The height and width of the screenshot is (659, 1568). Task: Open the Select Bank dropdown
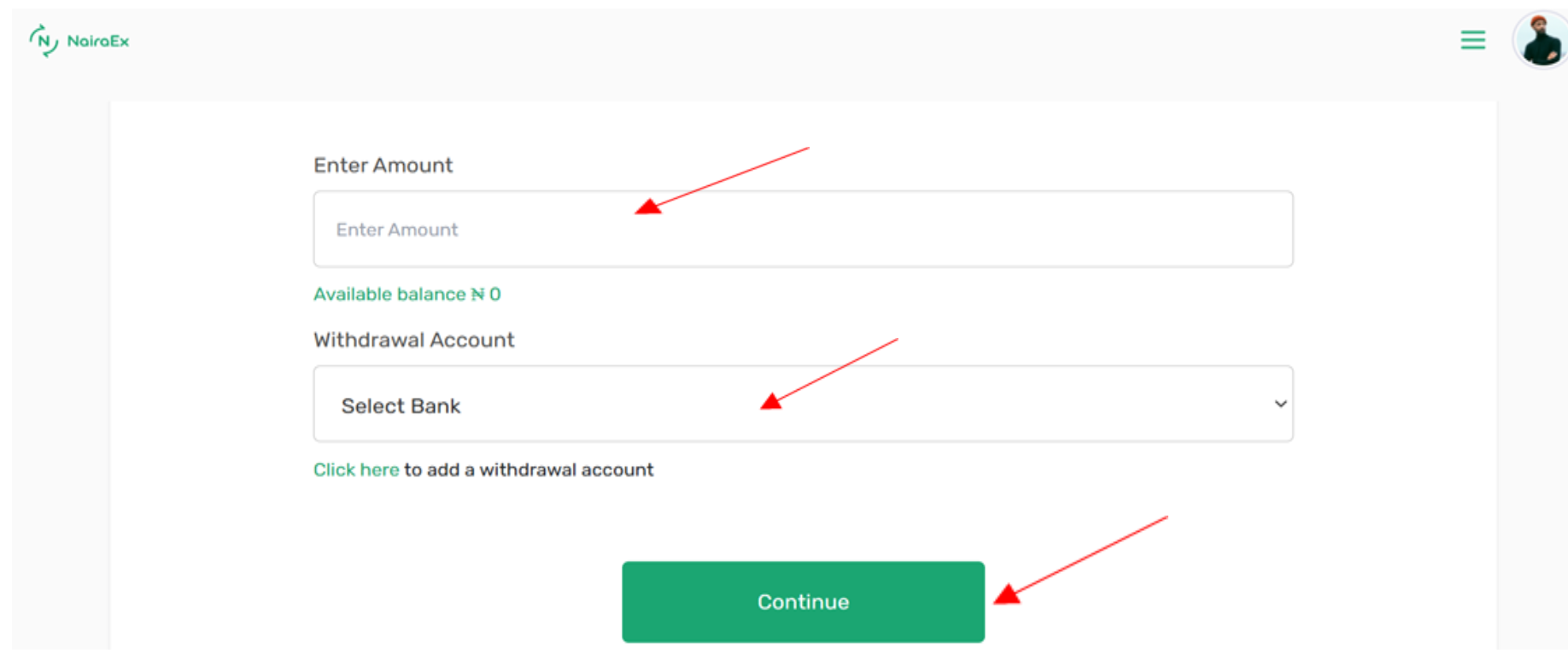[803, 404]
